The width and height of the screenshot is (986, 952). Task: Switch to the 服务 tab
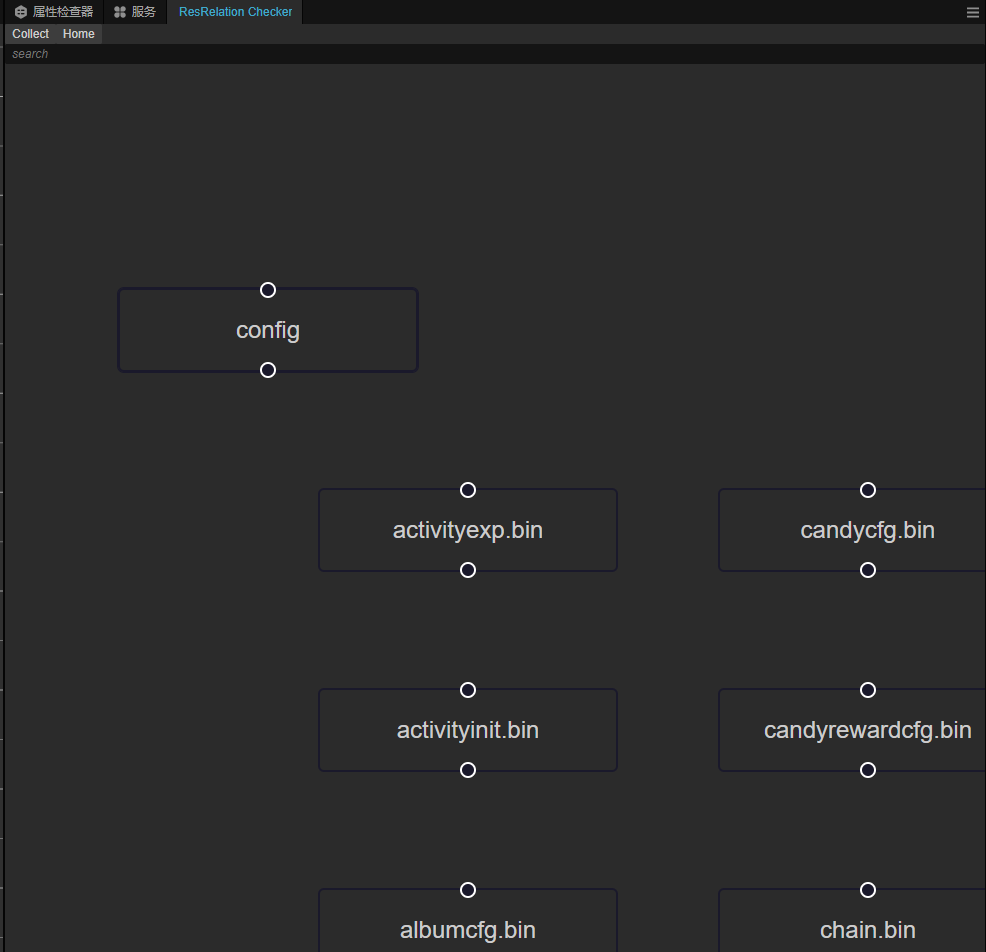135,12
